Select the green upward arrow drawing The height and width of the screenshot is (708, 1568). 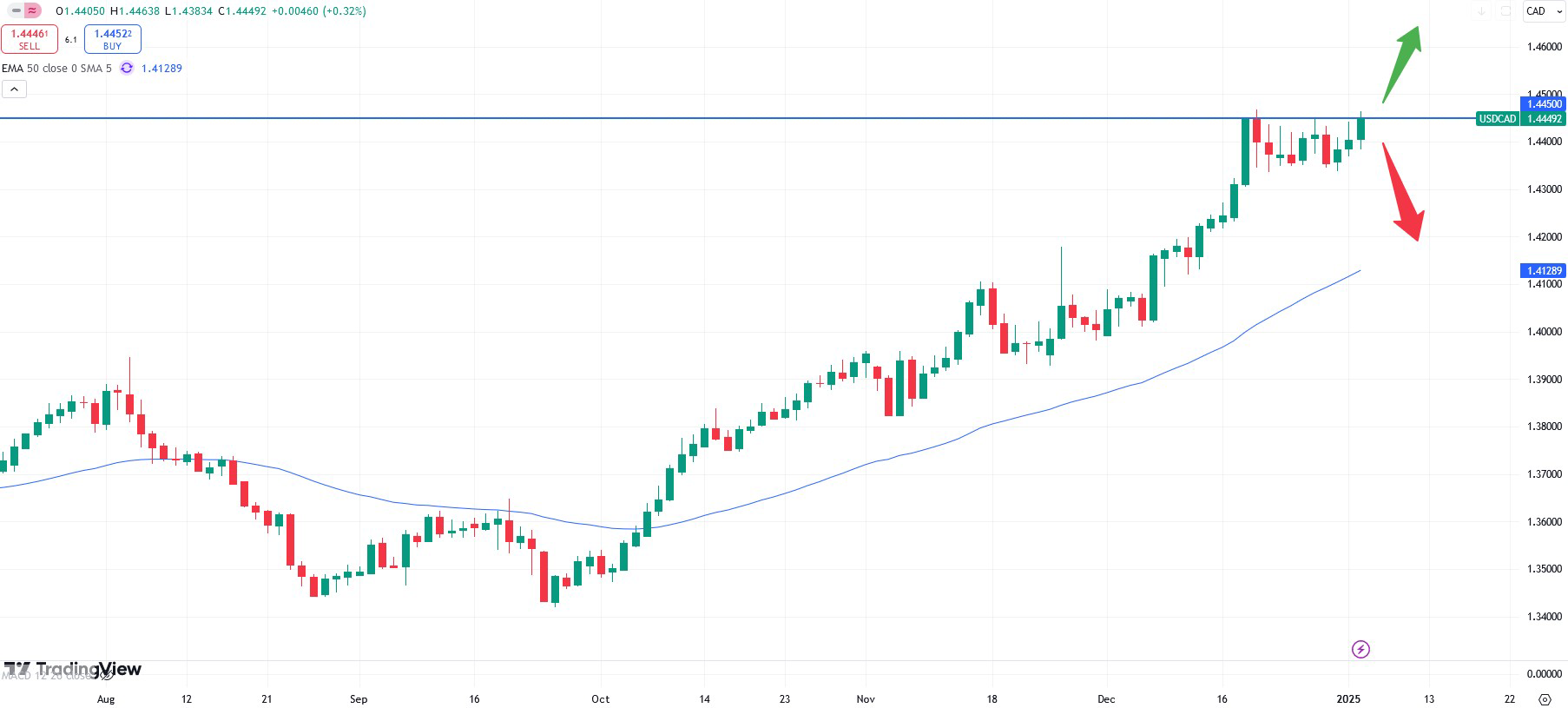point(1402,63)
